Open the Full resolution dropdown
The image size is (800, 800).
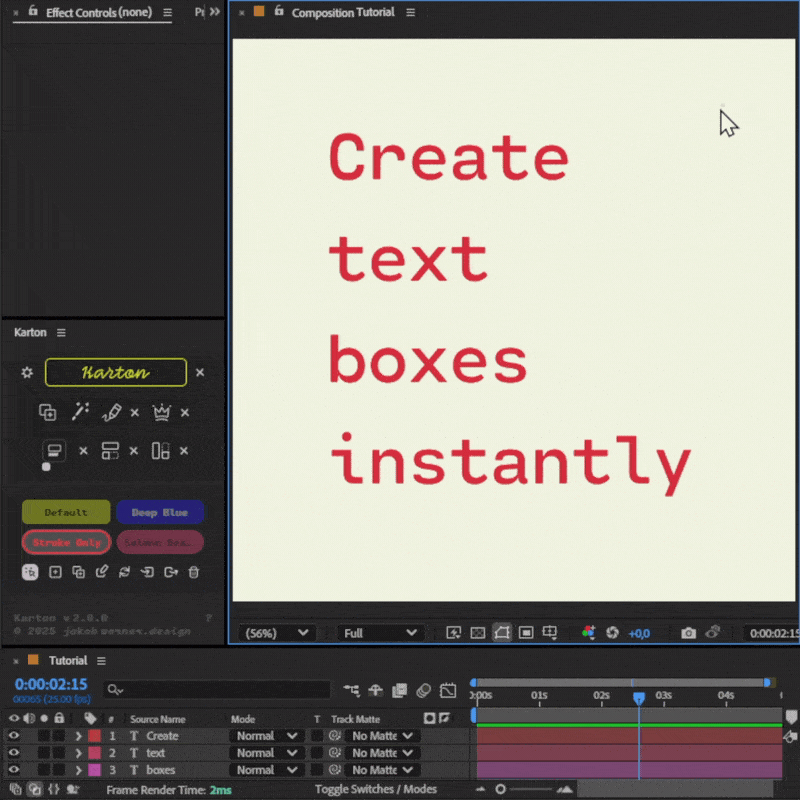pos(380,632)
